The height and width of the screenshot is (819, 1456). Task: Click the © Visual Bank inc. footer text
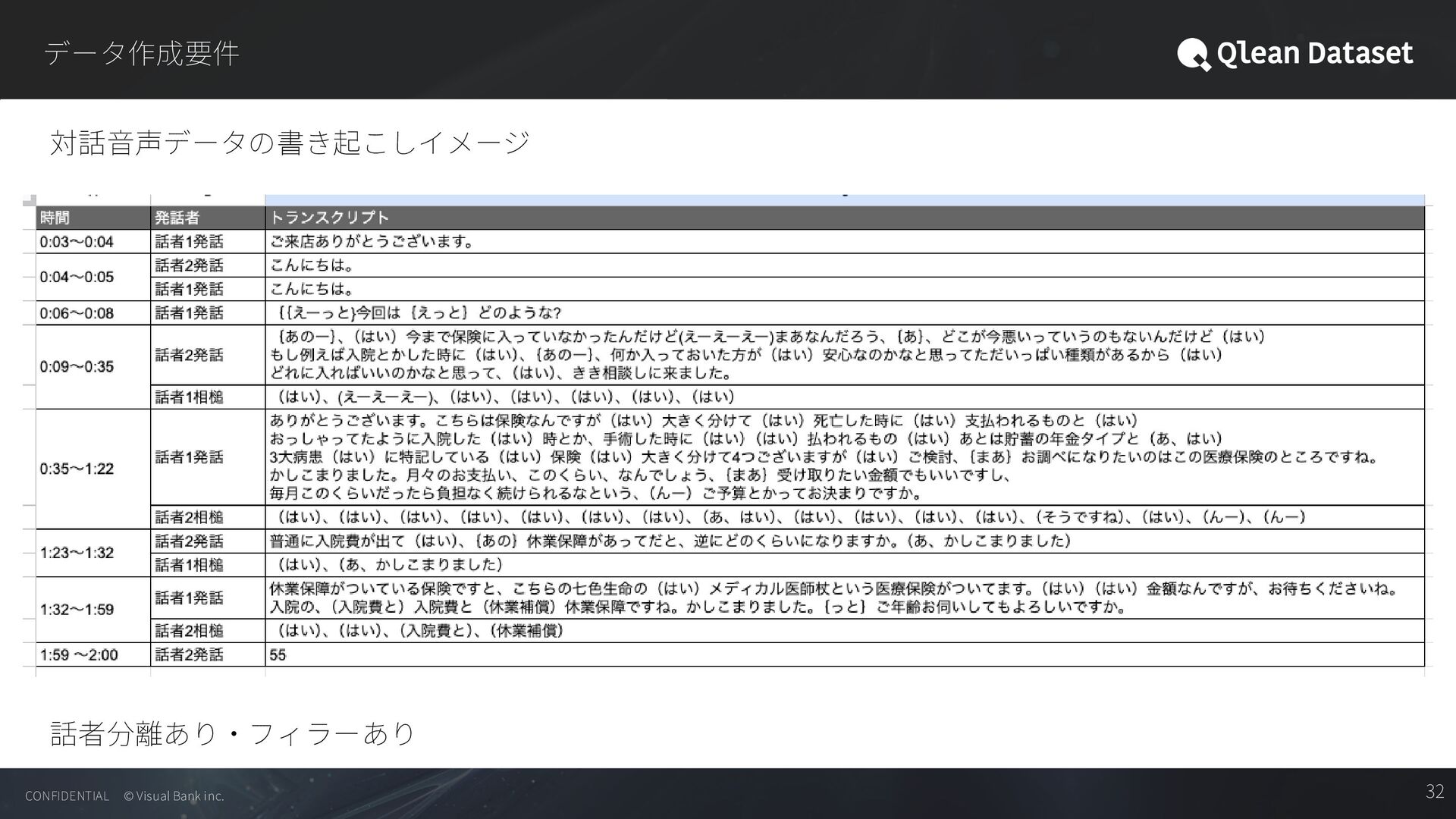[174, 795]
